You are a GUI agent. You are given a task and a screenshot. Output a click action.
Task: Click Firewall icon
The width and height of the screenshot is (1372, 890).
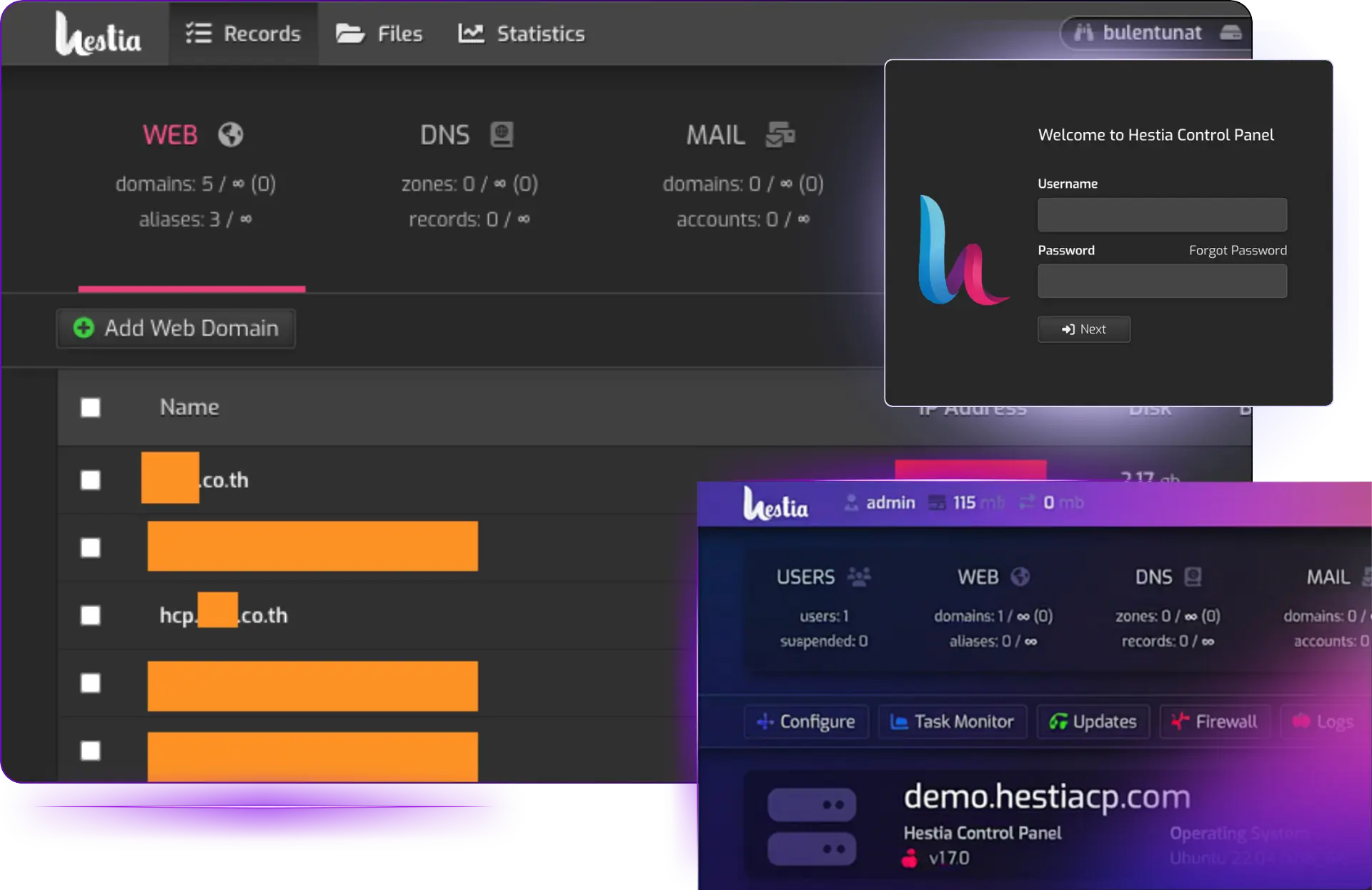point(1180,722)
